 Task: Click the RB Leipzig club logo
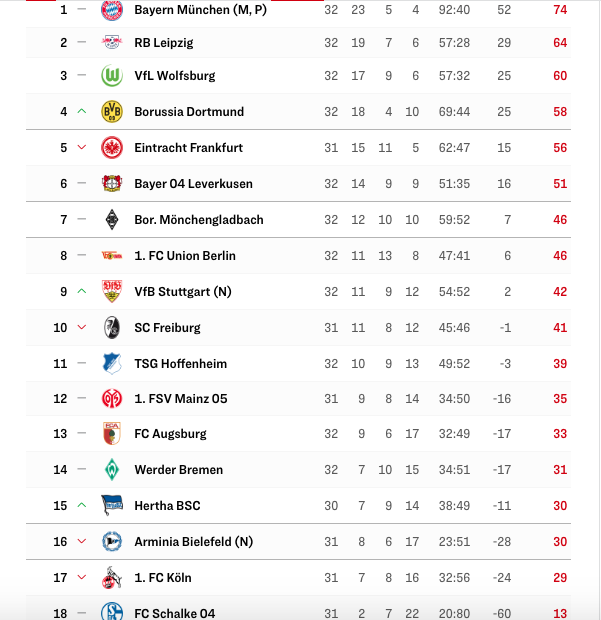point(112,42)
